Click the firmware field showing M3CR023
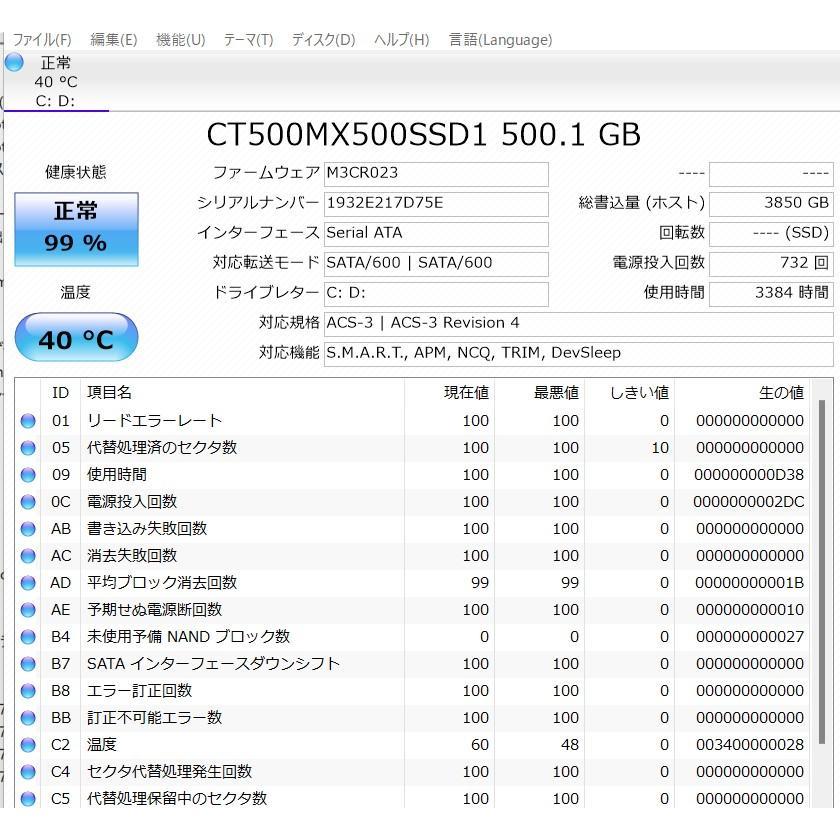840x840 pixels. coord(436,173)
